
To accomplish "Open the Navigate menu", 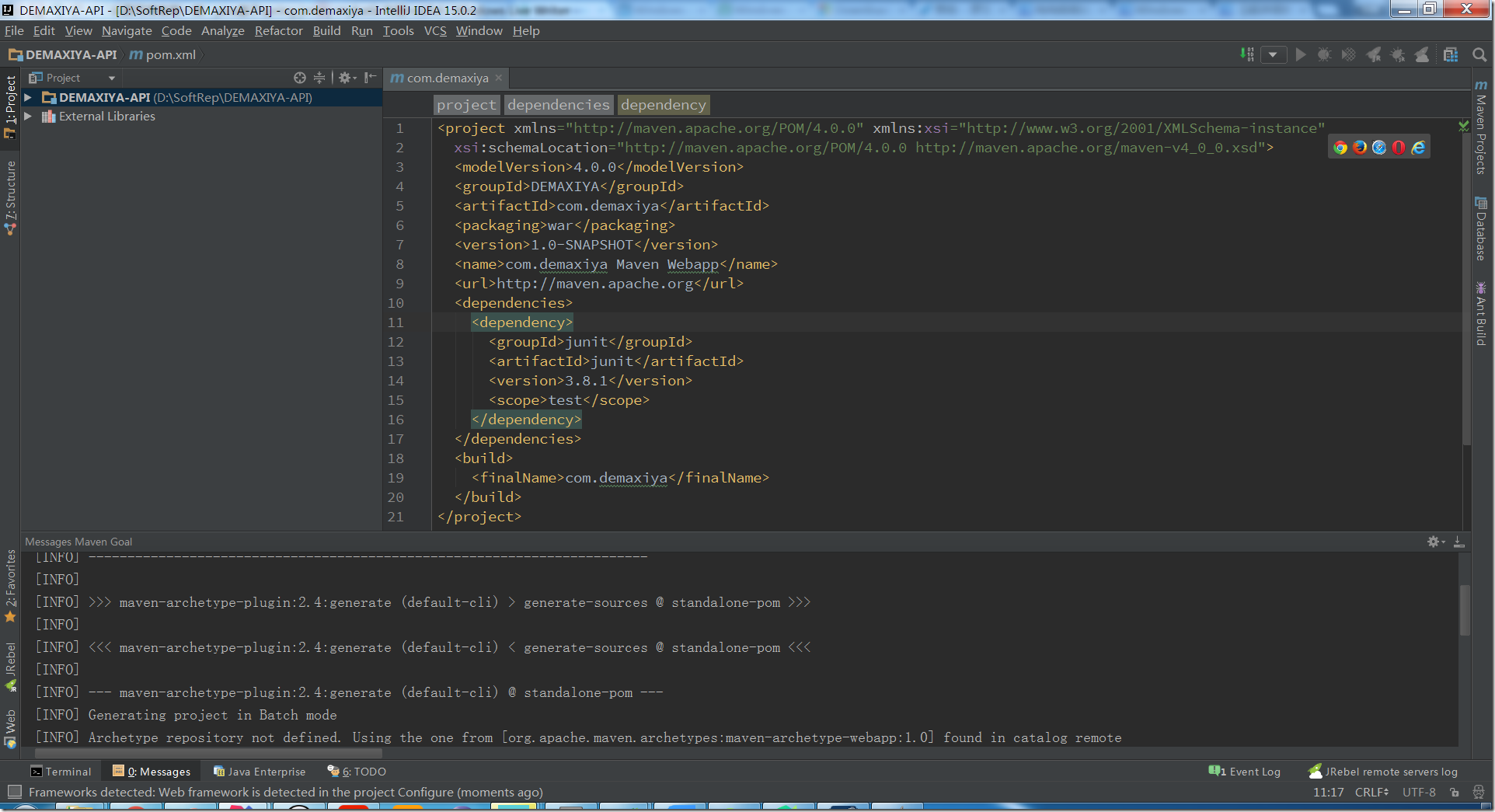I will (x=127, y=30).
